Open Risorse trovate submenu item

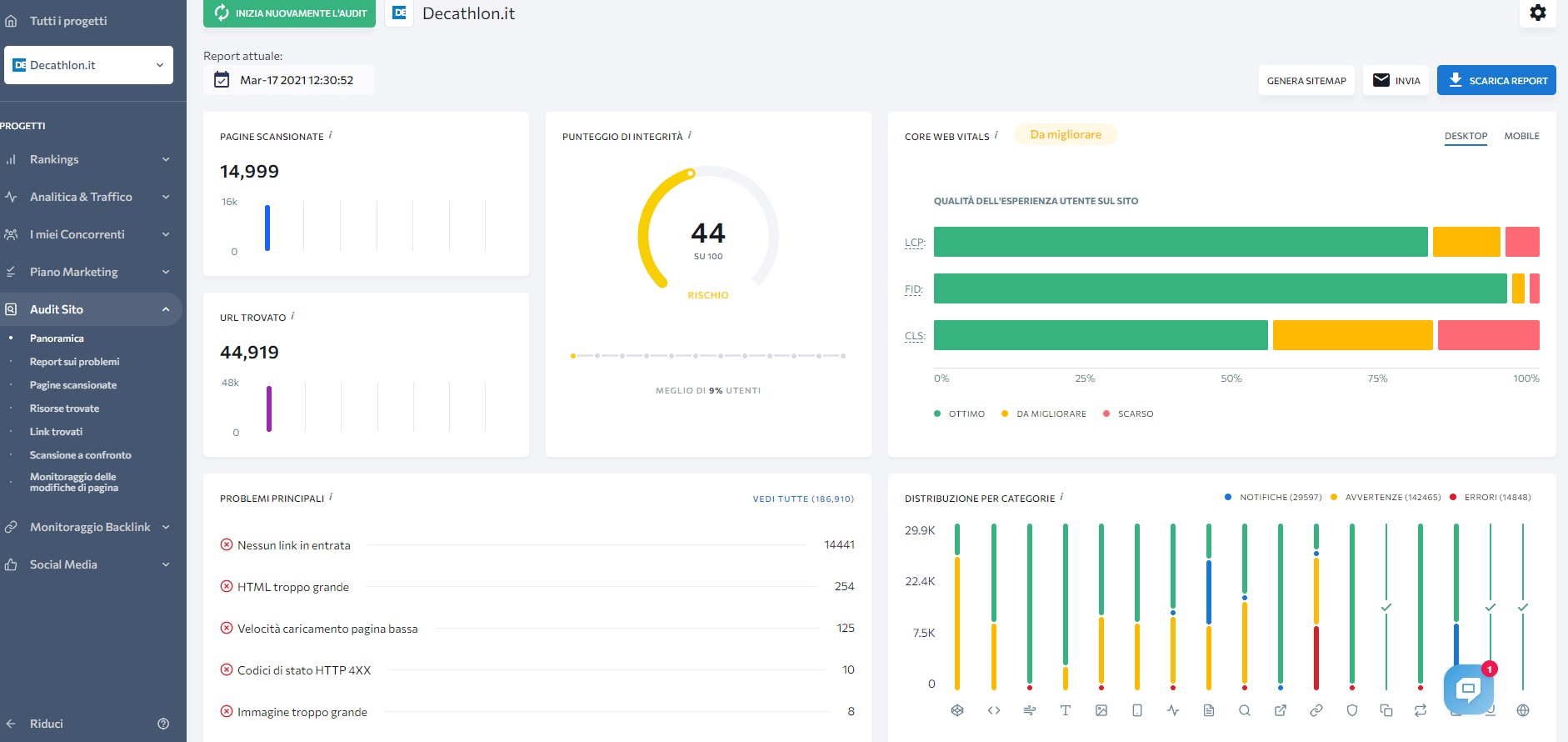[x=64, y=409]
